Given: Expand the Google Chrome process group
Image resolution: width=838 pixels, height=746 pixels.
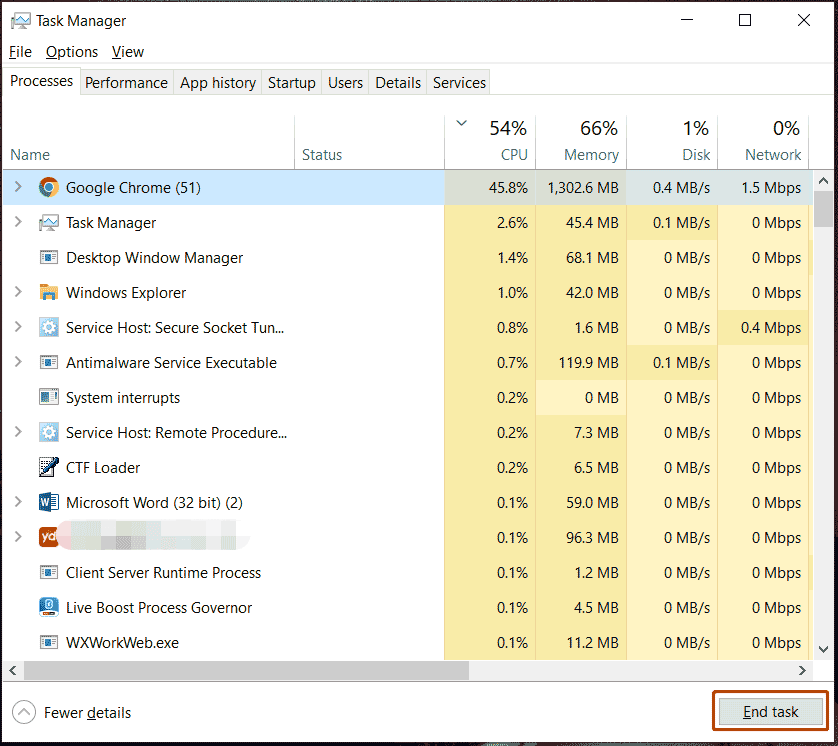Looking at the screenshot, I should [x=18, y=187].
